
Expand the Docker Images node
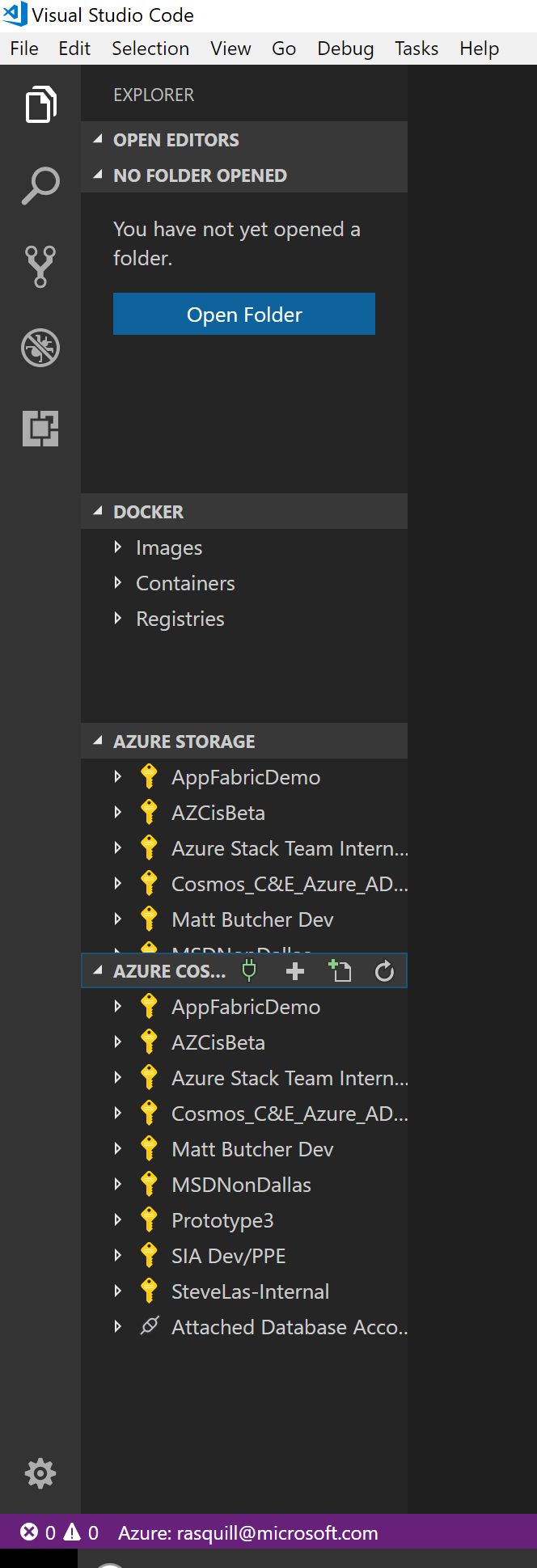(118, 547)
